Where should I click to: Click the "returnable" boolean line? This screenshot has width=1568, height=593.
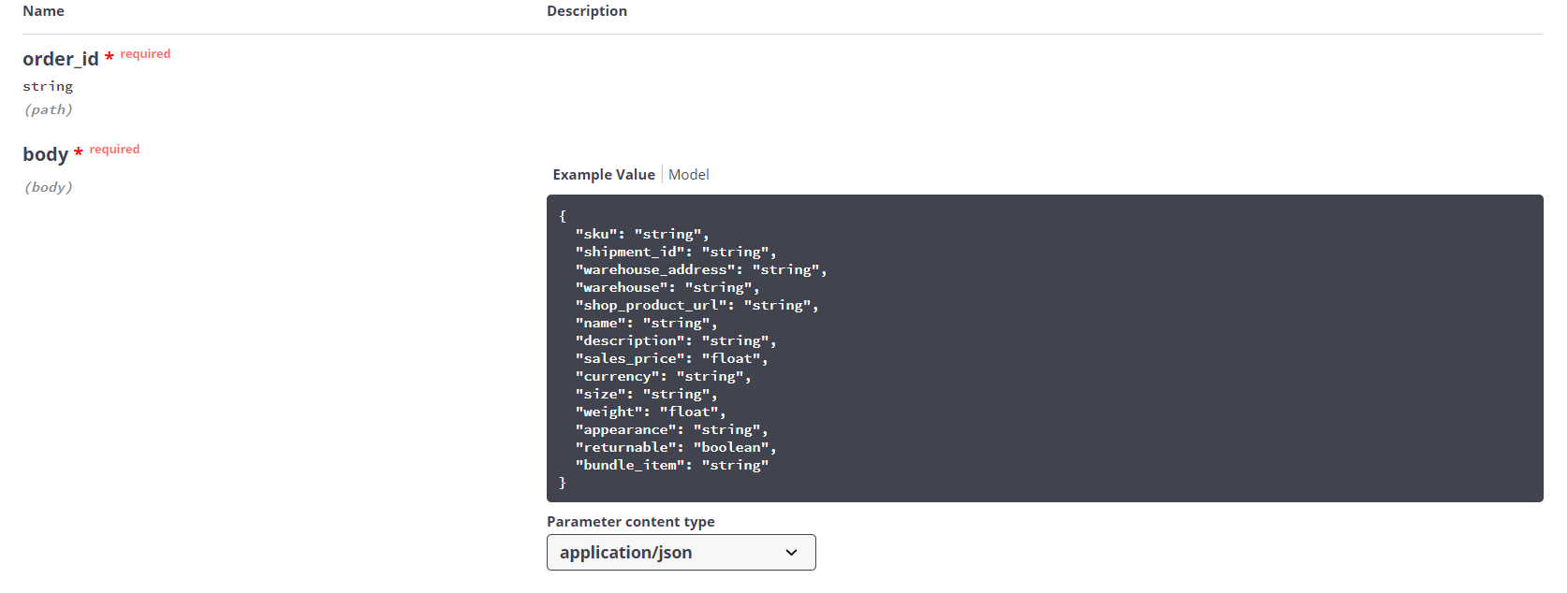coord(676,447)
